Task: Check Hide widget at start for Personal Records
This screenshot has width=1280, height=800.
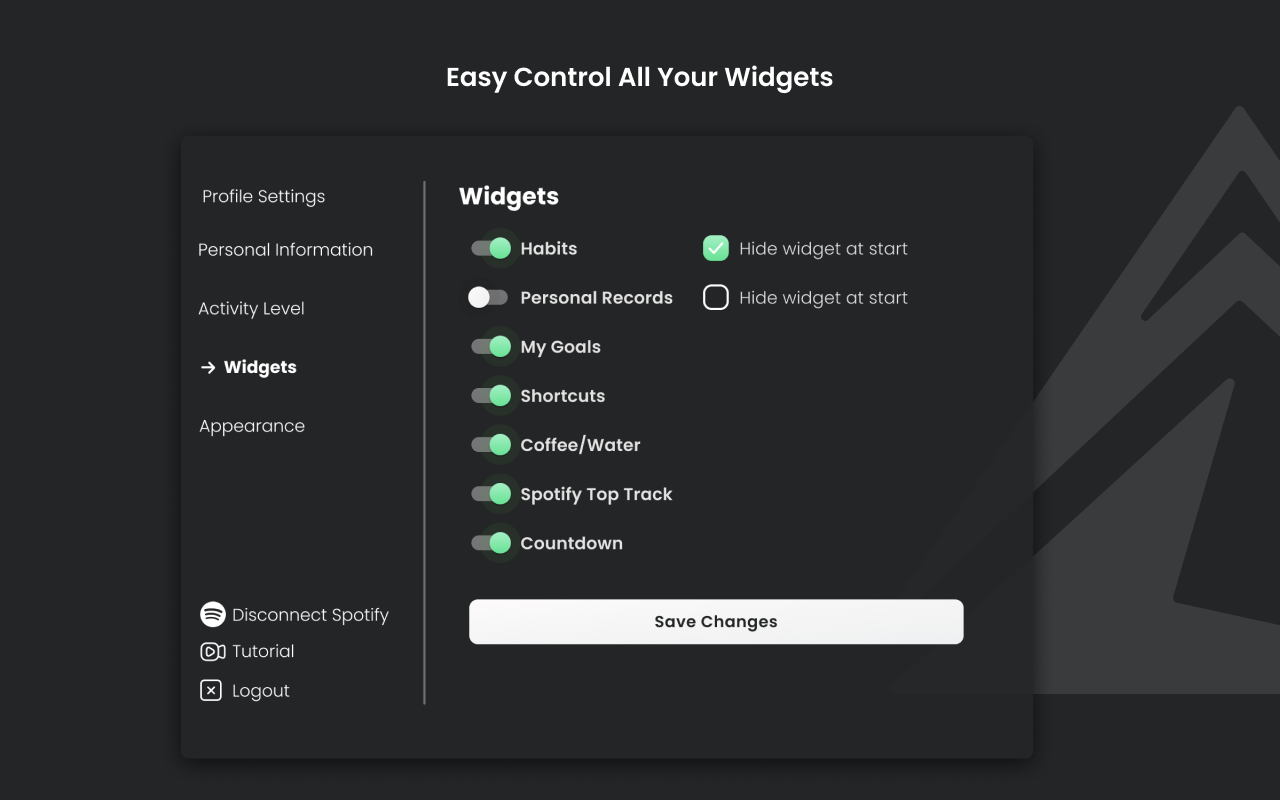Action: [715, 297]
